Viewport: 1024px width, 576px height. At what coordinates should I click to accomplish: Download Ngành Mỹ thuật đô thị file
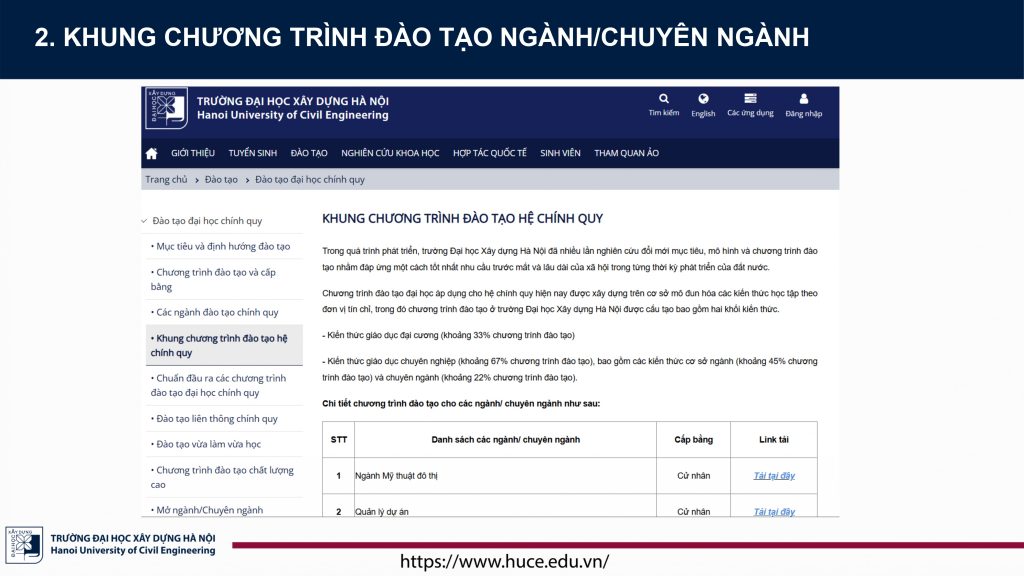pyautogui.click(x=773, y=476)
